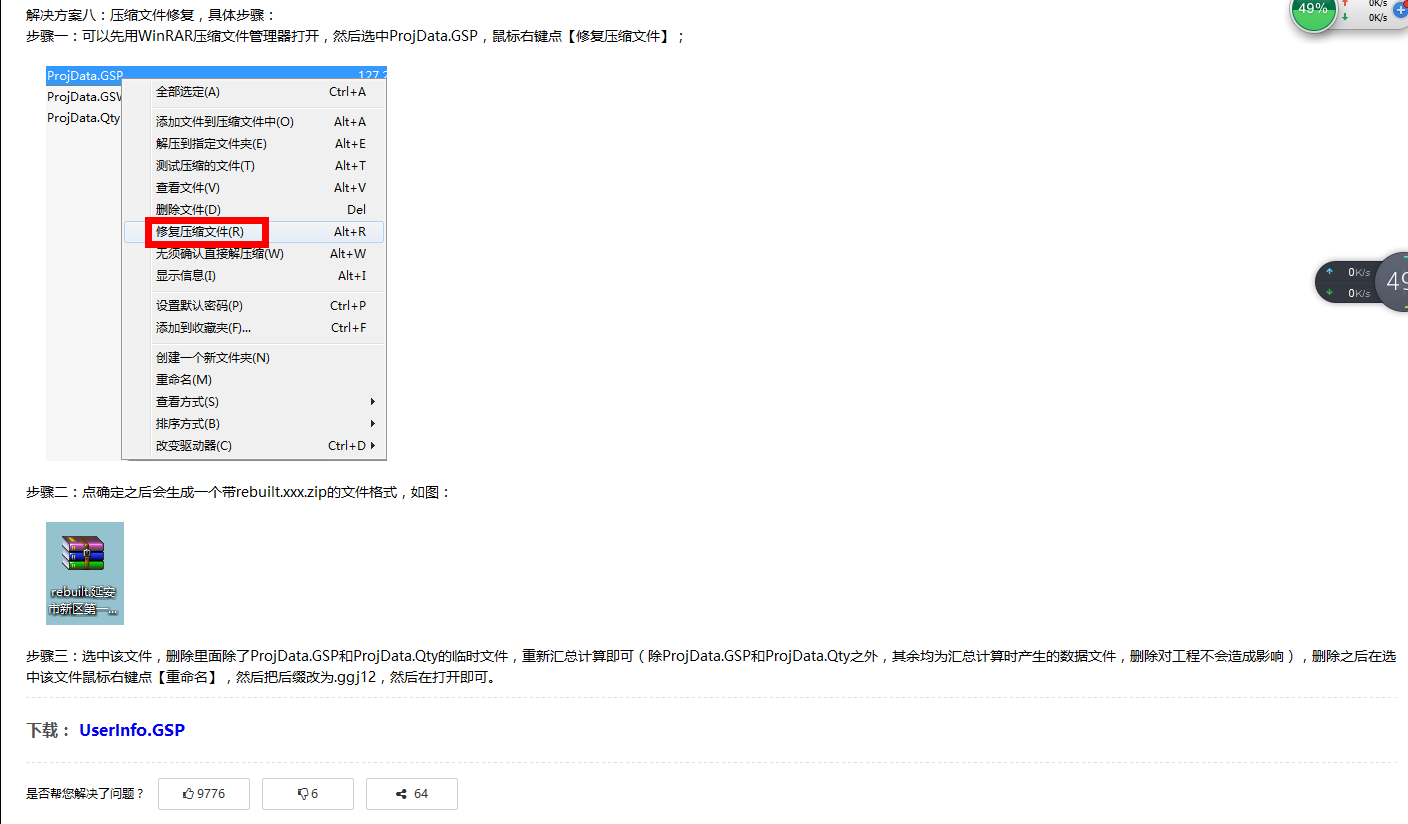Viewport: 1408px width, 824px height.
Task: Click the share button showing 64
Action: tap(412, 794)
